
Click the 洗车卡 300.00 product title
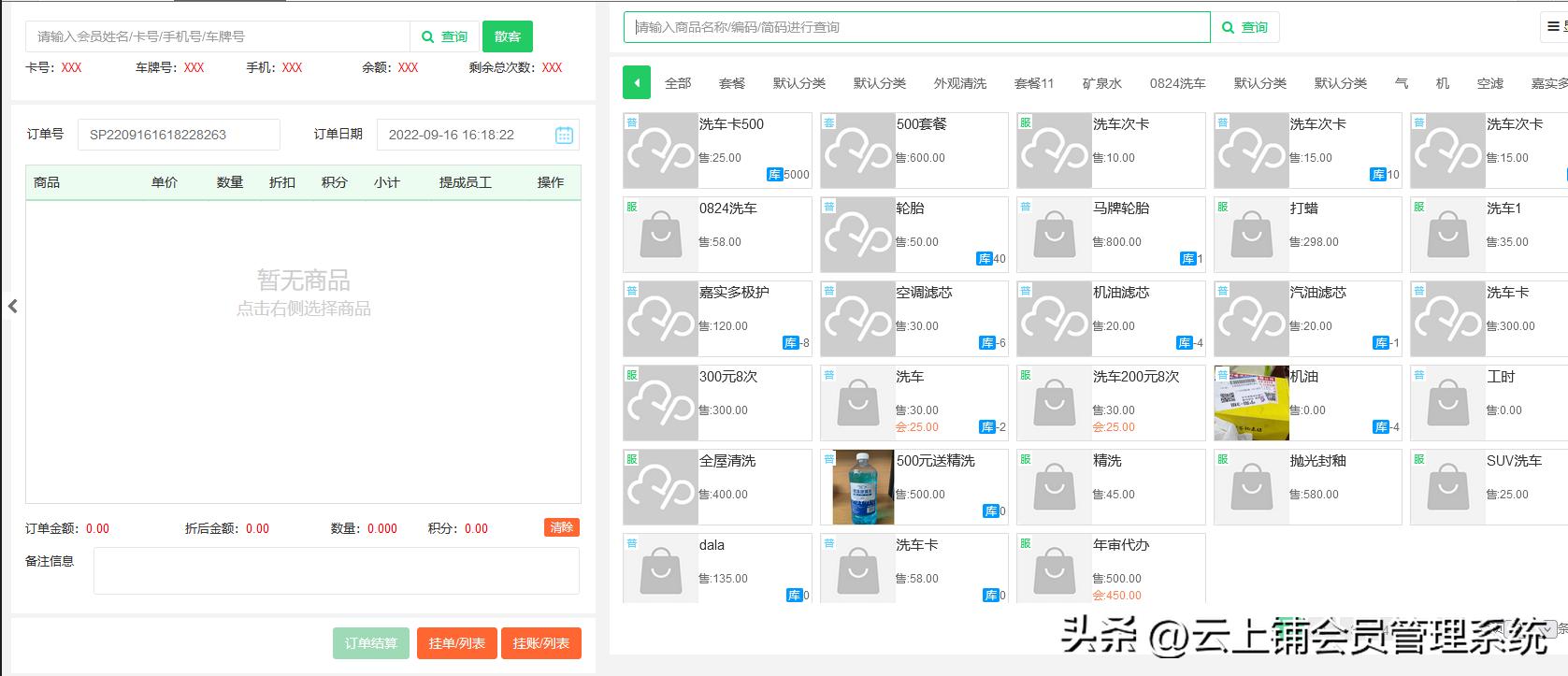pos(1508,293)
